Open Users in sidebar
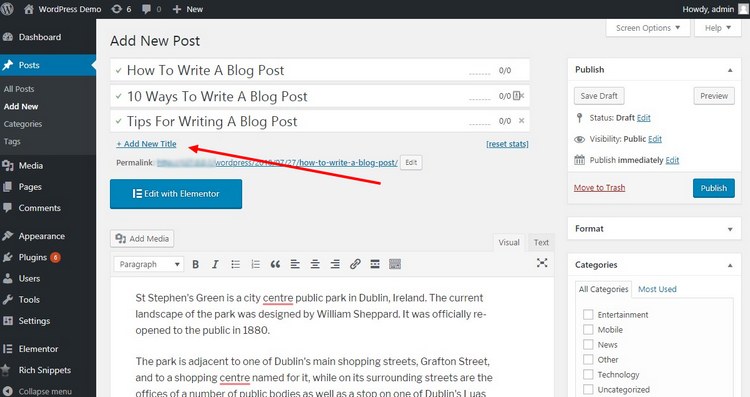The image size is (750, 397). 29,278
